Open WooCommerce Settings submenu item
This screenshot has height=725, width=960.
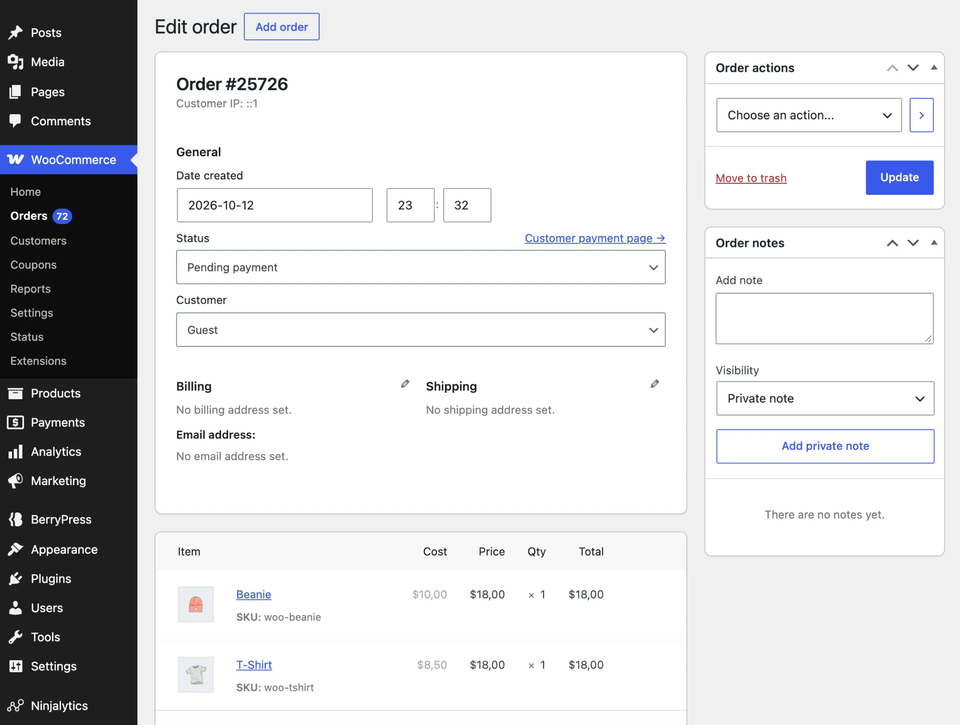click(32, 313)
